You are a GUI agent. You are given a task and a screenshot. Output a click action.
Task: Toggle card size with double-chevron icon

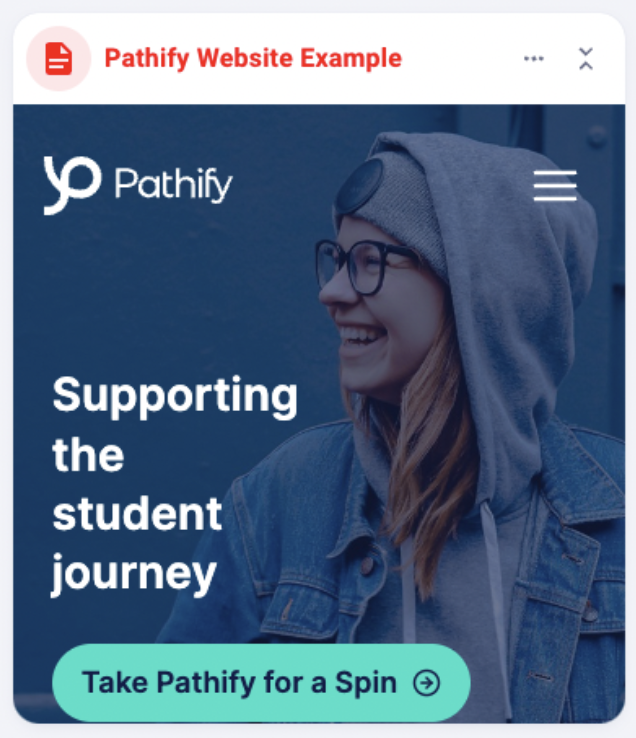coord(586,59)
